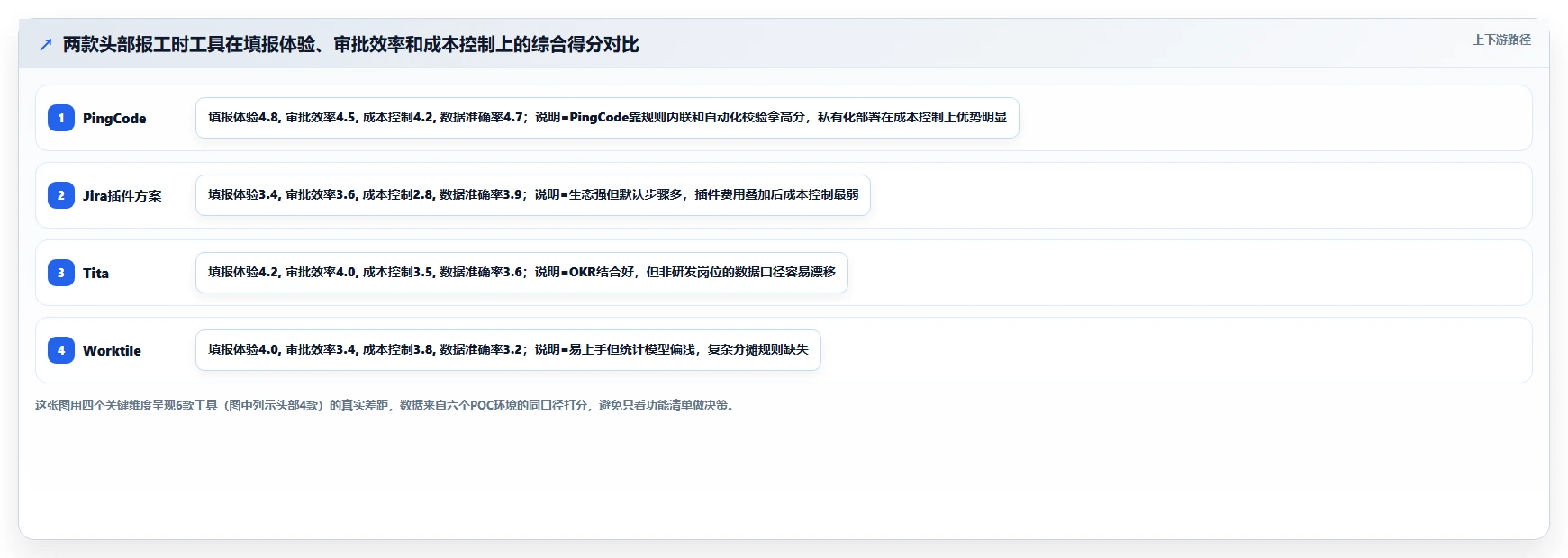1568x558 pixels.
Task: Click the 上下游路径 label
Action: (1501, 40)
